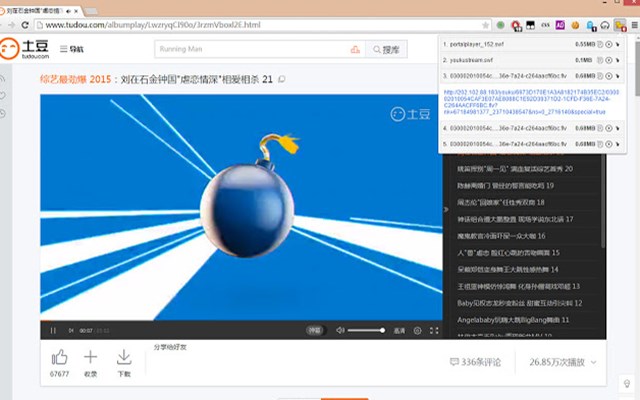Click the Tudou logo

pyautogui.click(x=24, y=49)
